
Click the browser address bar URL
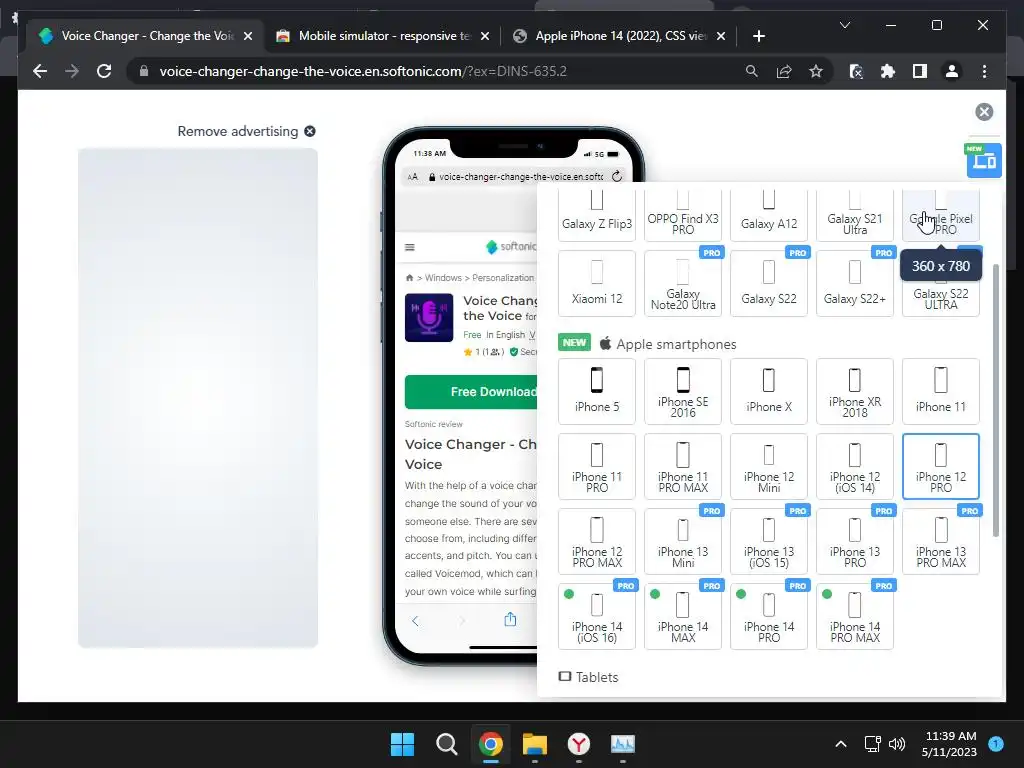tap(362, 71)
